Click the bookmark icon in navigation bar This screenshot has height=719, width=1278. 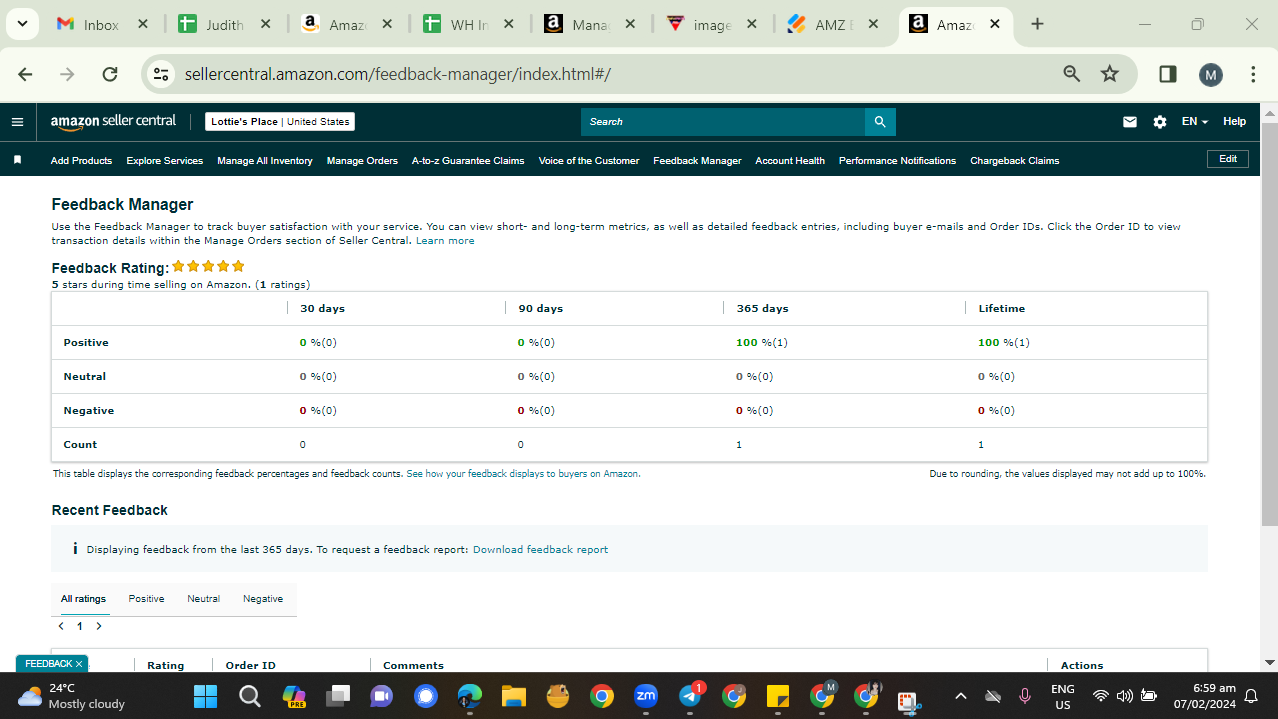pos(17,160)
